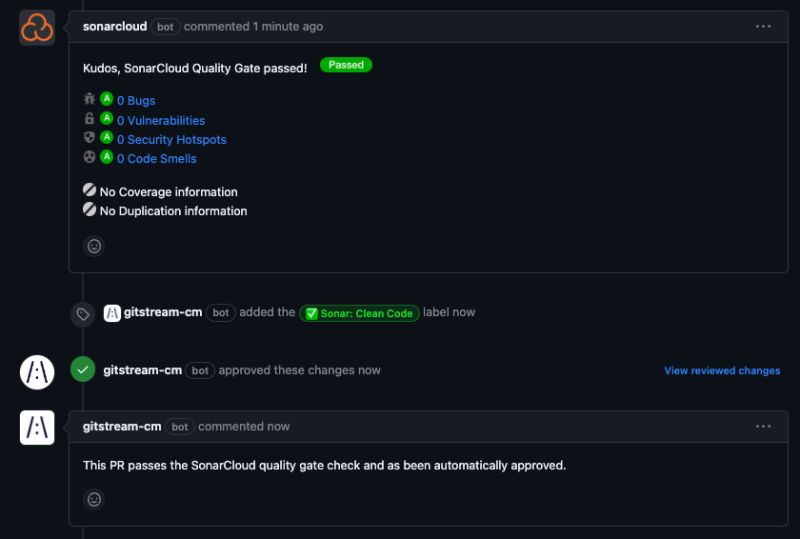Open the 0 Security Hotspots link
Image resolution: width=800 pixels, height=539 pixels.
pyautogui.click(x=171, y=140)
